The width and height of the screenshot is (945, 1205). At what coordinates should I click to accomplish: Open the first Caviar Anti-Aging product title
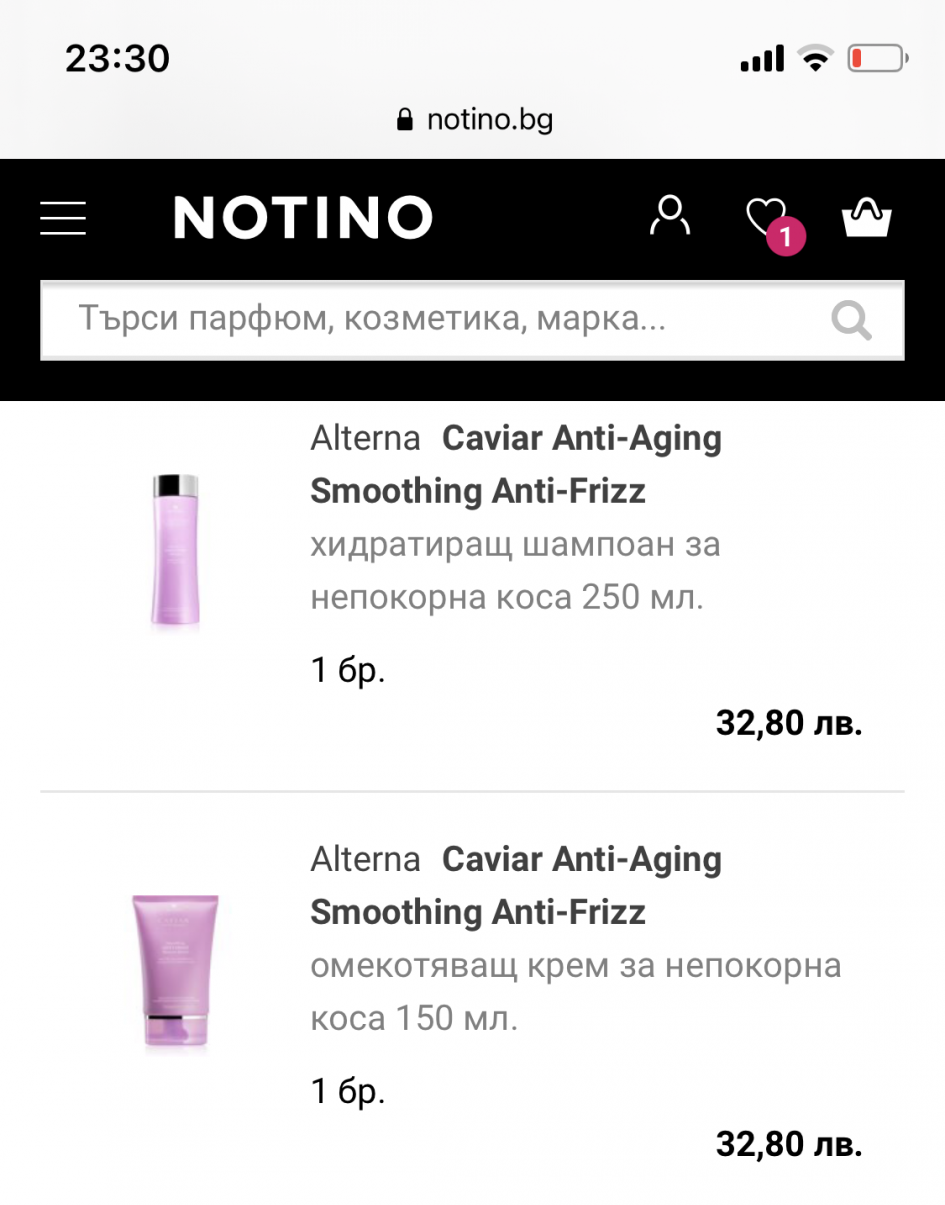(515, 465)
